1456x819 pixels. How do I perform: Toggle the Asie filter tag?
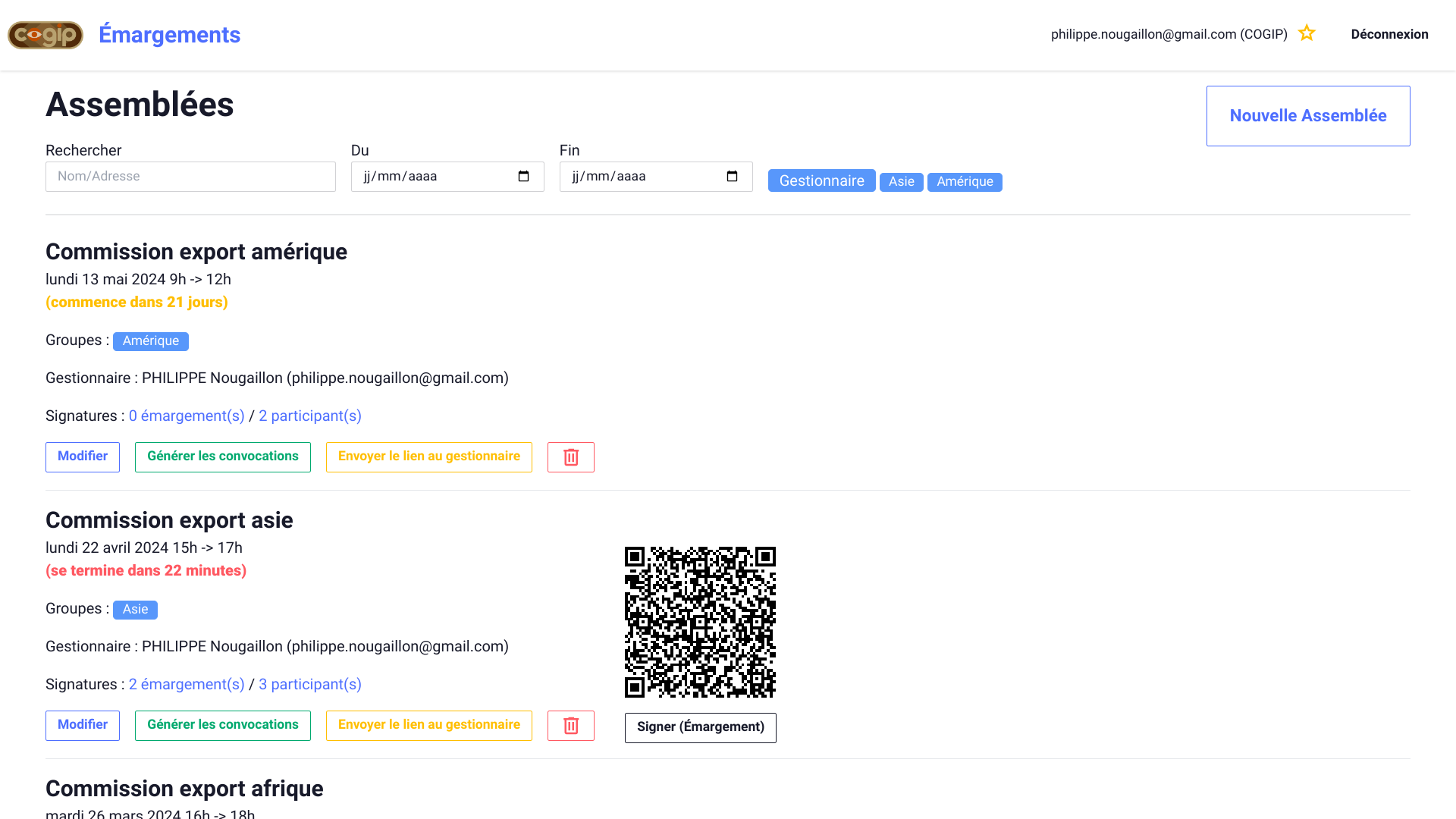tap(901, 182)
